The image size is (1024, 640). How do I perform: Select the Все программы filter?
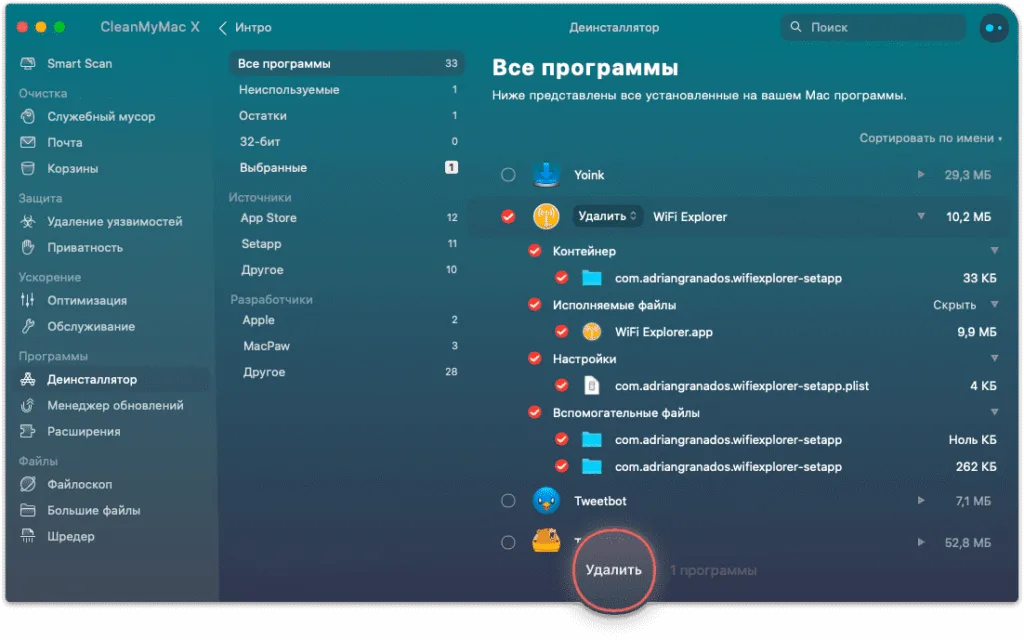tap(347, 63)
